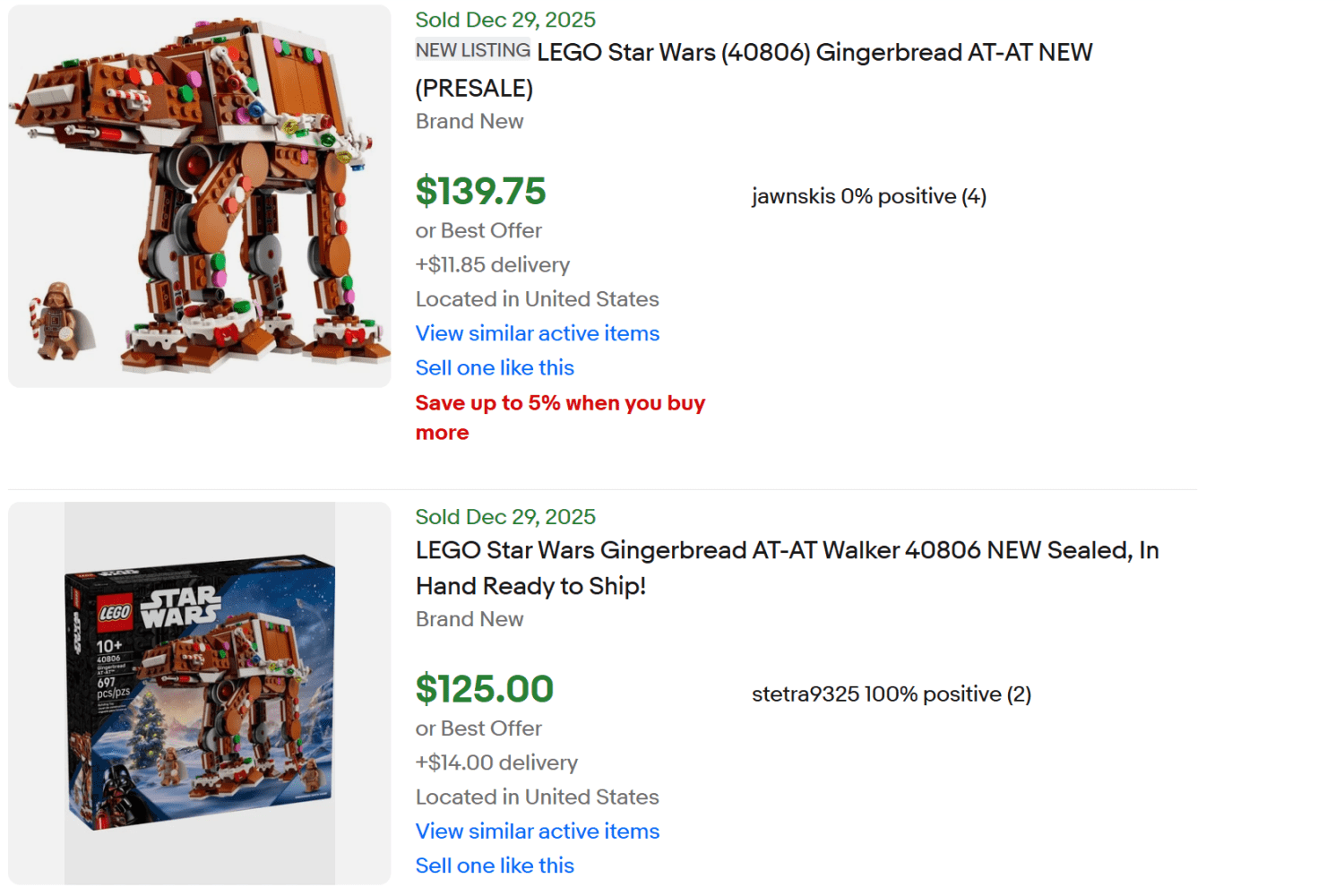Click Brand New condition on sealed listing
The height and width of the screenshot is (896, 1344).
(x=470, y=619)
